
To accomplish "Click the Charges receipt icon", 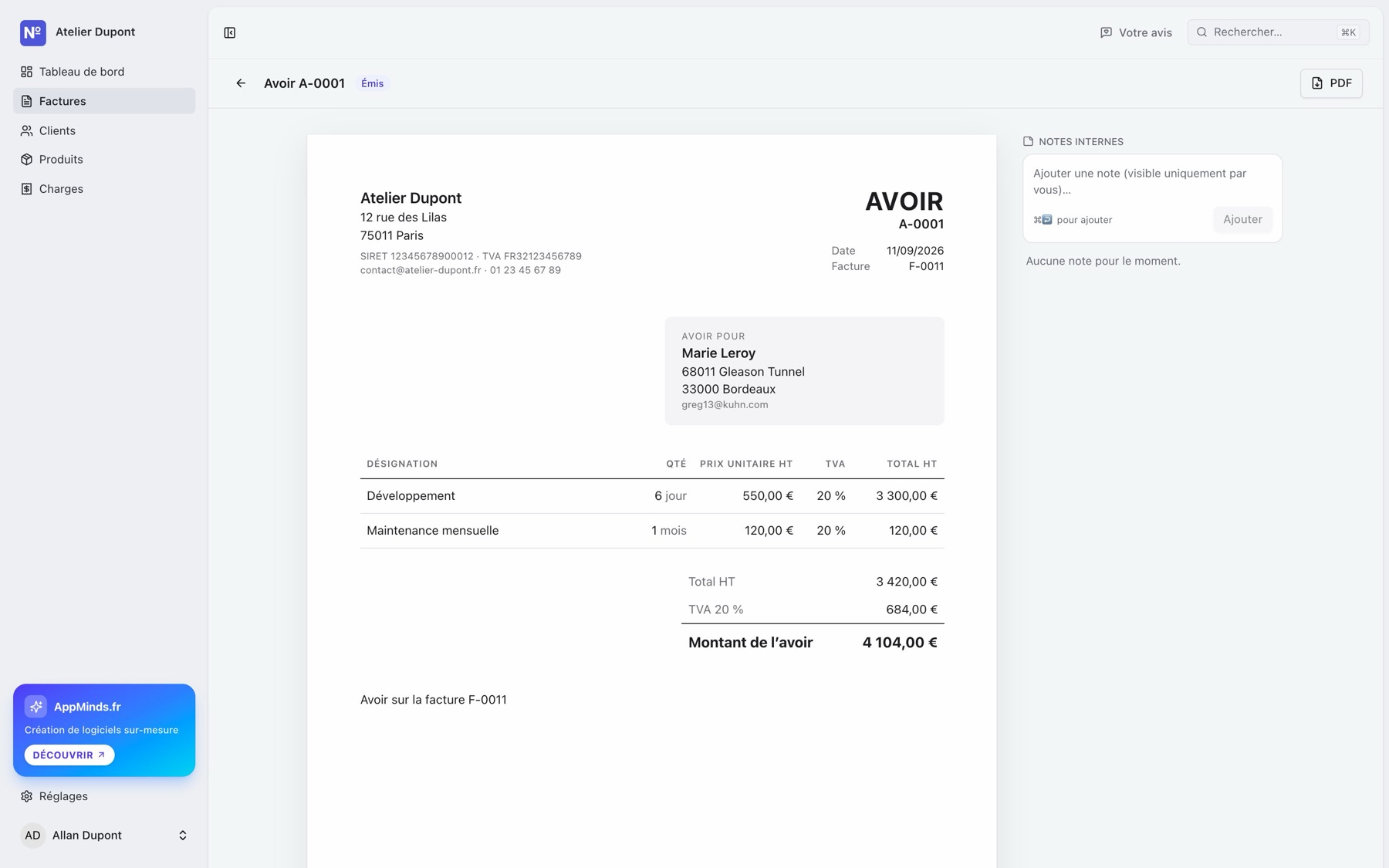I will 27,189.
